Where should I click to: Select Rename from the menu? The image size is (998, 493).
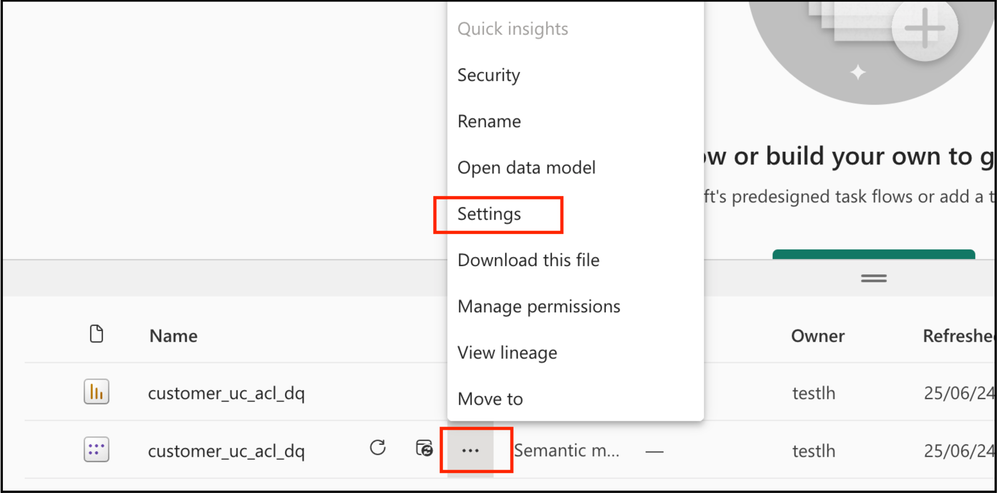tap(489, 122)
